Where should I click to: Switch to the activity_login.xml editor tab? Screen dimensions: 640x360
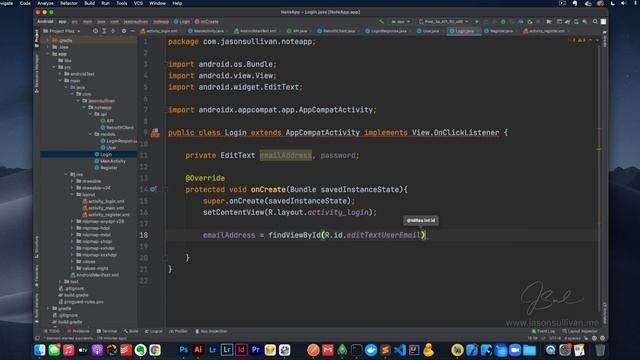pyautogui.click(x=161, y=31)
